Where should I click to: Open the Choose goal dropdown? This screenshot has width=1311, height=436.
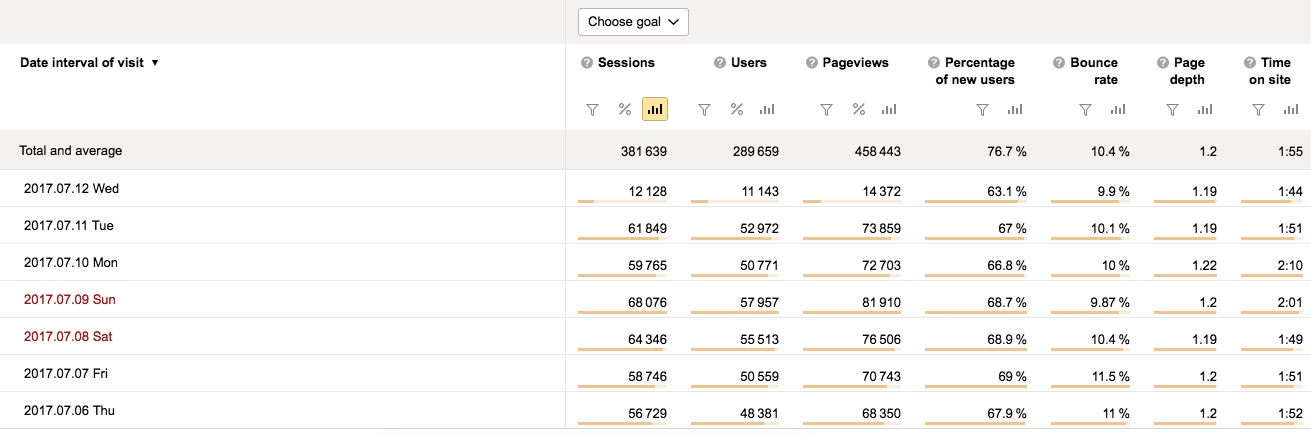coord(633,21)
